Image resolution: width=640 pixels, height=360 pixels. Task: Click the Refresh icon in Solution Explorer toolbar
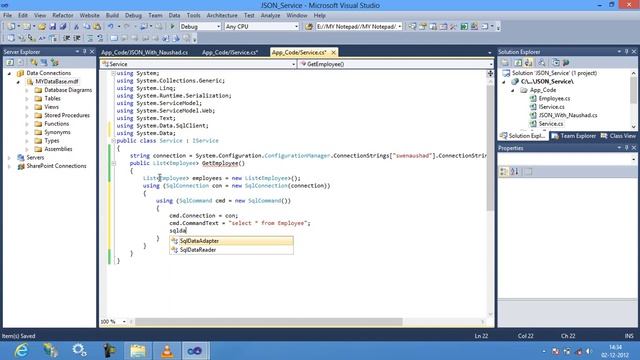click(518, 62)
